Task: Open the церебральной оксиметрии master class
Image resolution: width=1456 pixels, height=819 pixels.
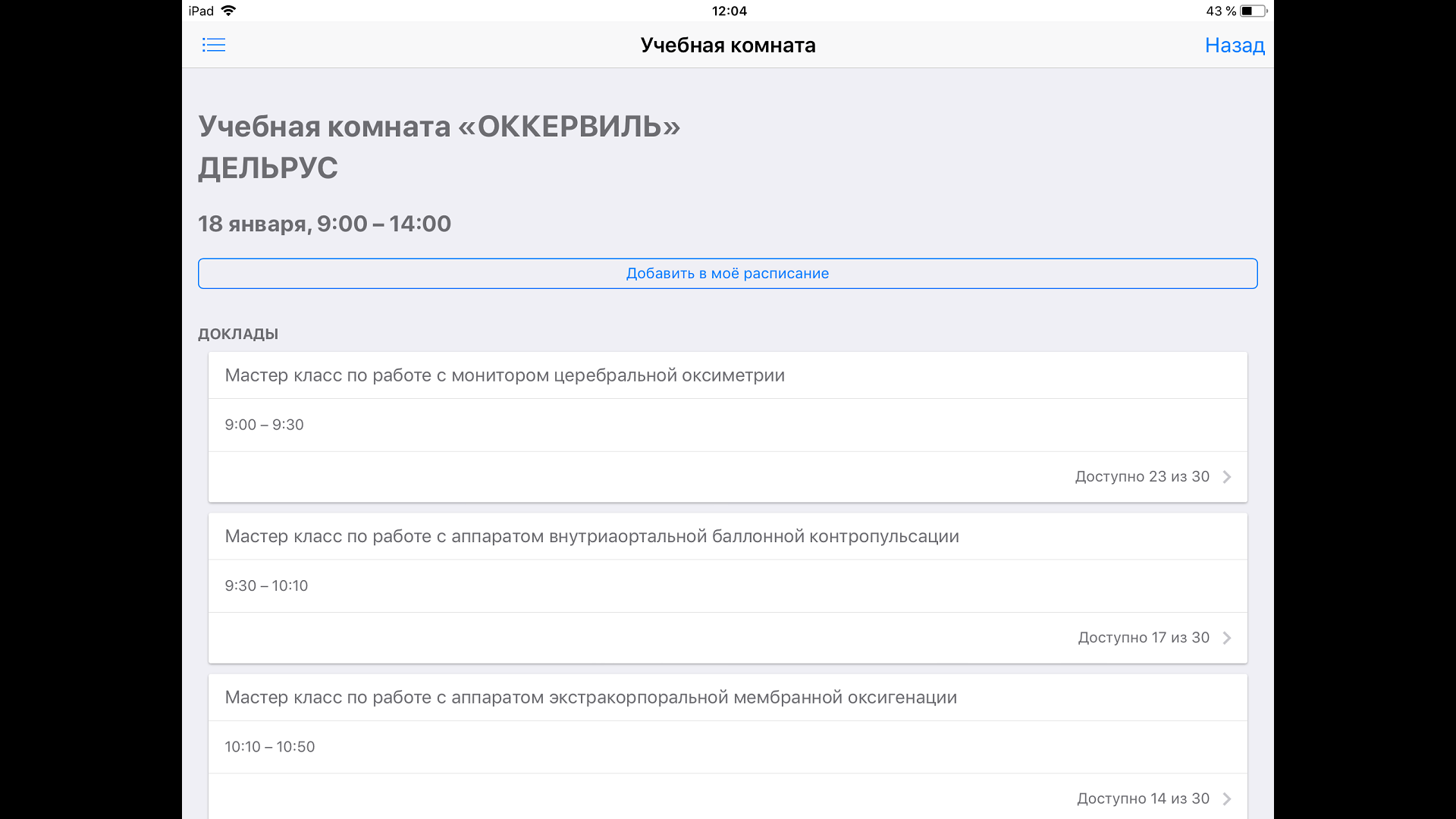Action: click(504, 375)
